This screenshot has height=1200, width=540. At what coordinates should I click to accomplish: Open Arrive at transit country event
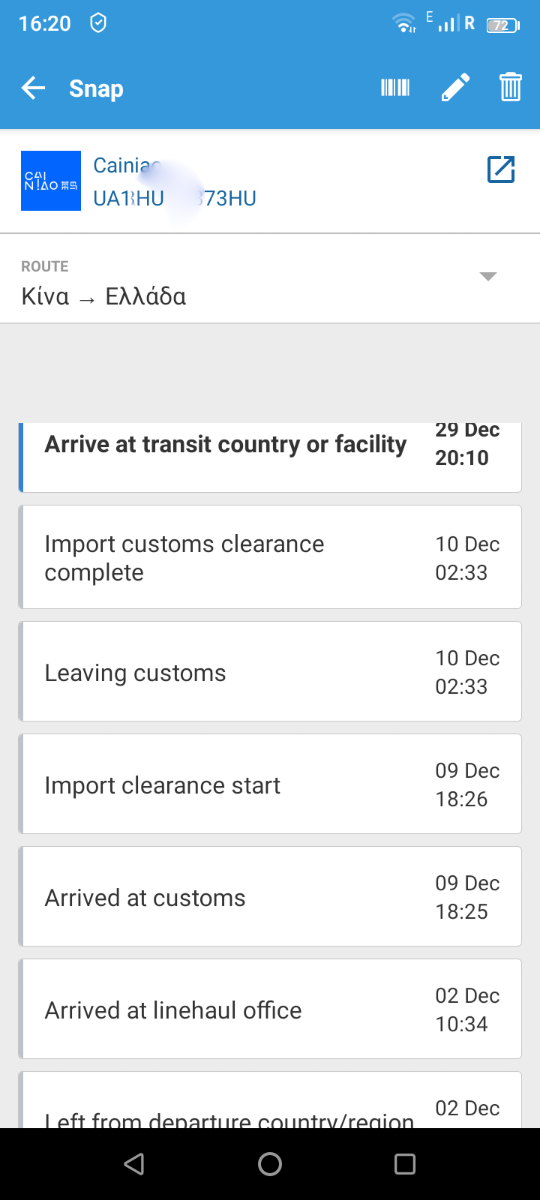[x=270, y=457]
